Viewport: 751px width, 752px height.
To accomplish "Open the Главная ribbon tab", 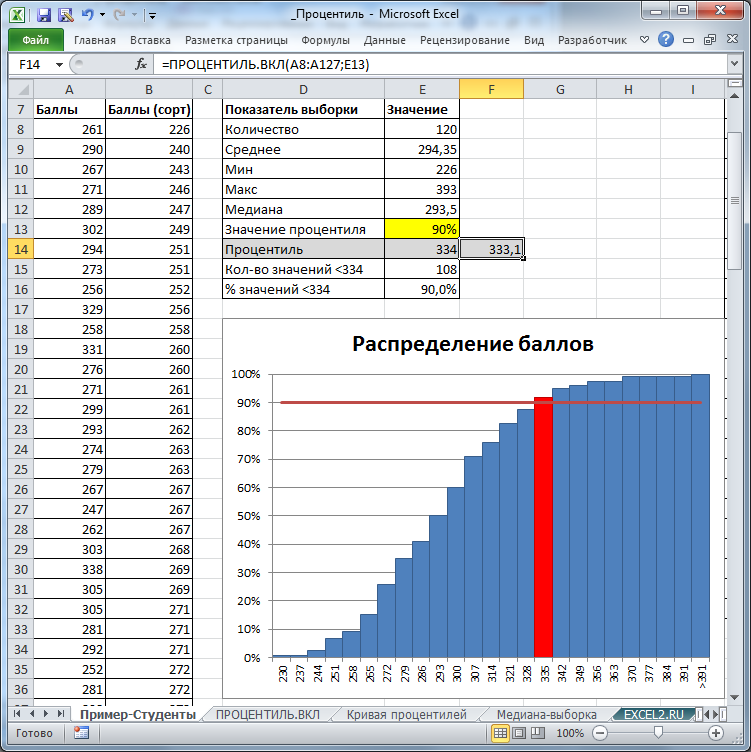I will pos(95,40).
